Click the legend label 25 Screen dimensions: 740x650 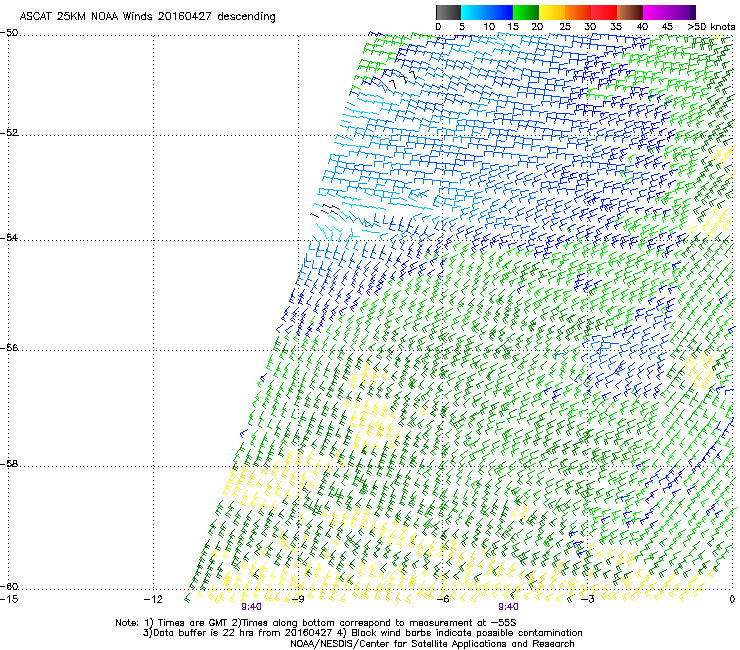tap(565, 27)
